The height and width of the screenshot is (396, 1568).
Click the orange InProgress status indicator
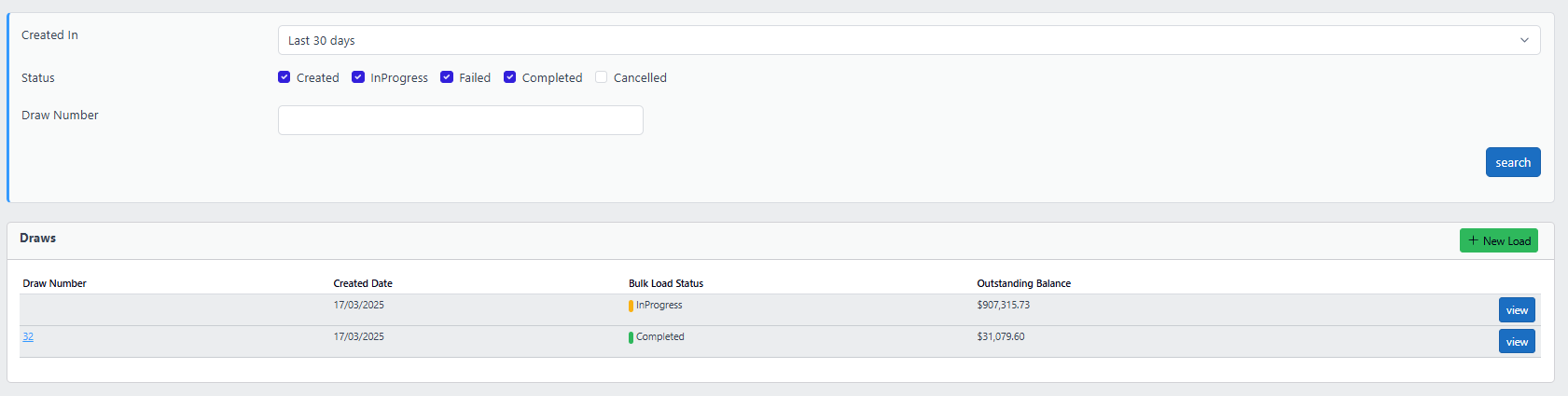pos(631,306)
